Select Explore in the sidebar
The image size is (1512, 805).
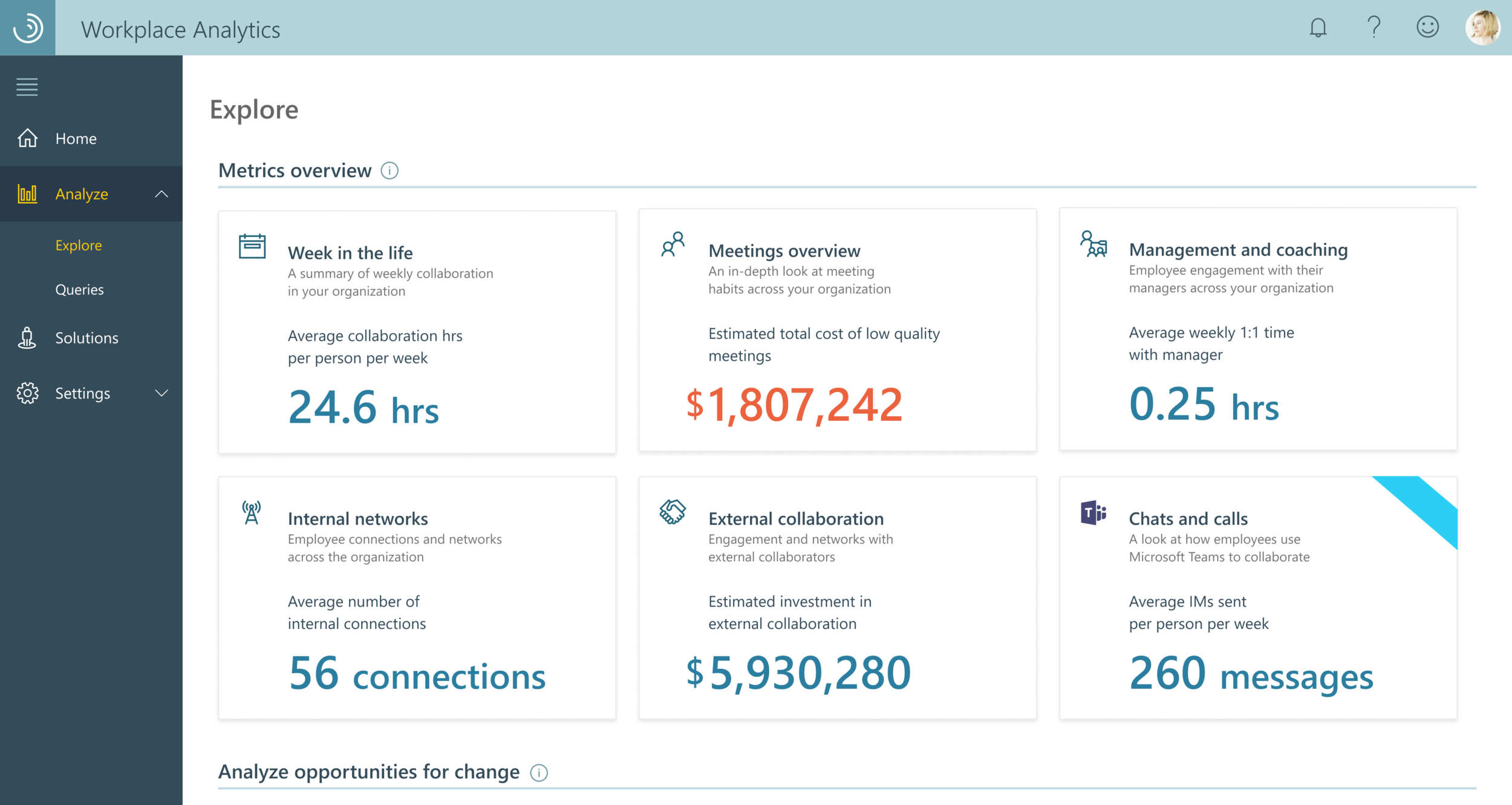[79, 246]
